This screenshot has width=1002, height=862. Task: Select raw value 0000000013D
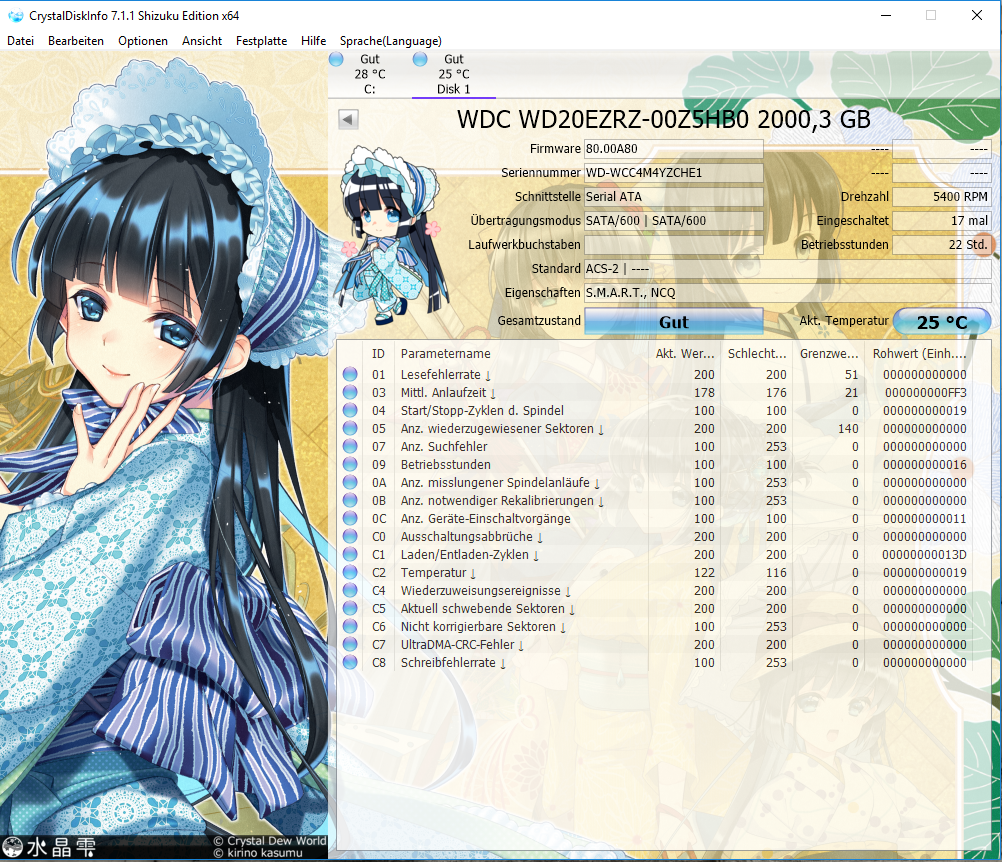924,555
